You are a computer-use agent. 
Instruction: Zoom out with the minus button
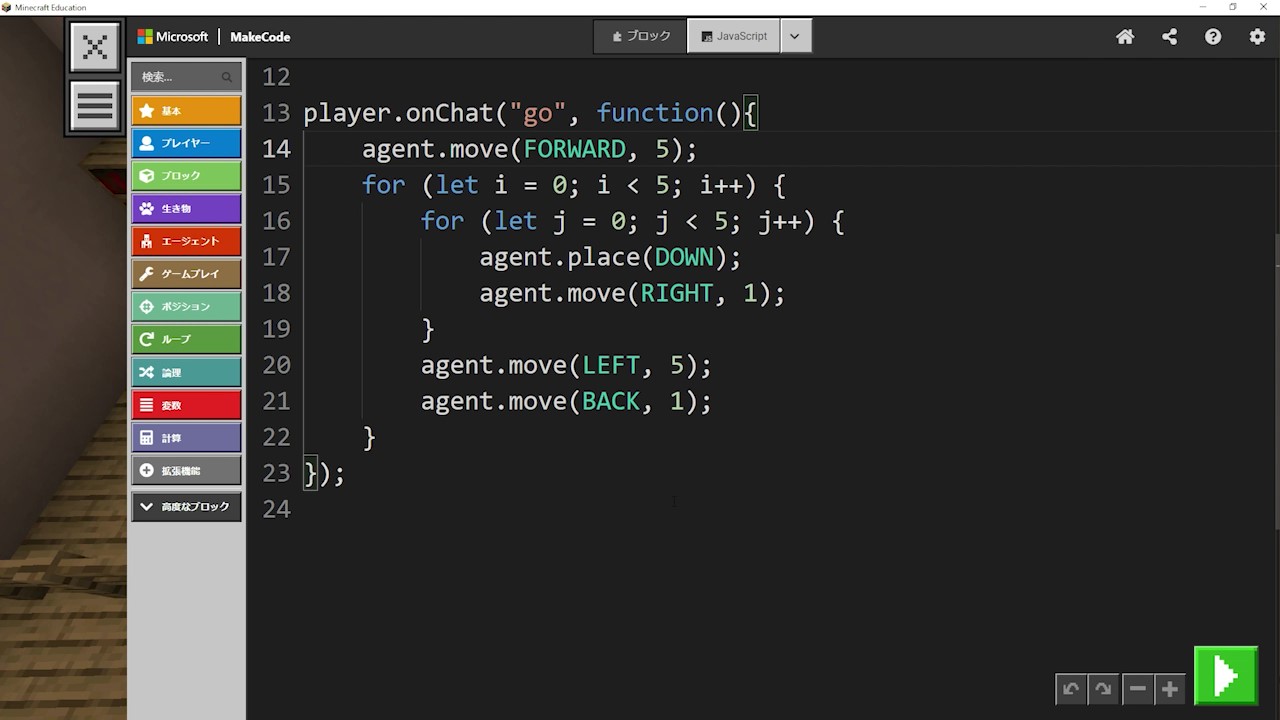pyautogui.click(x=1137, y=689)
